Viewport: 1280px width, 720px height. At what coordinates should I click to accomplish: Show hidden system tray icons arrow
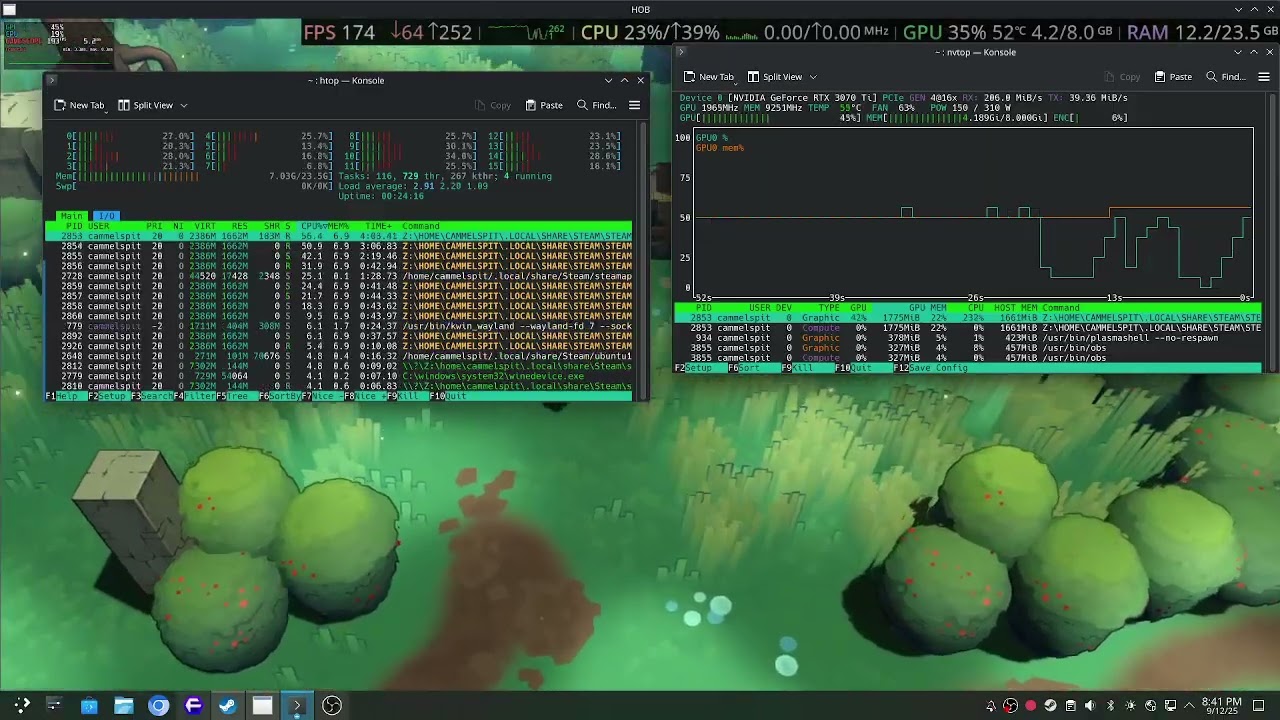coord(1190,706)
